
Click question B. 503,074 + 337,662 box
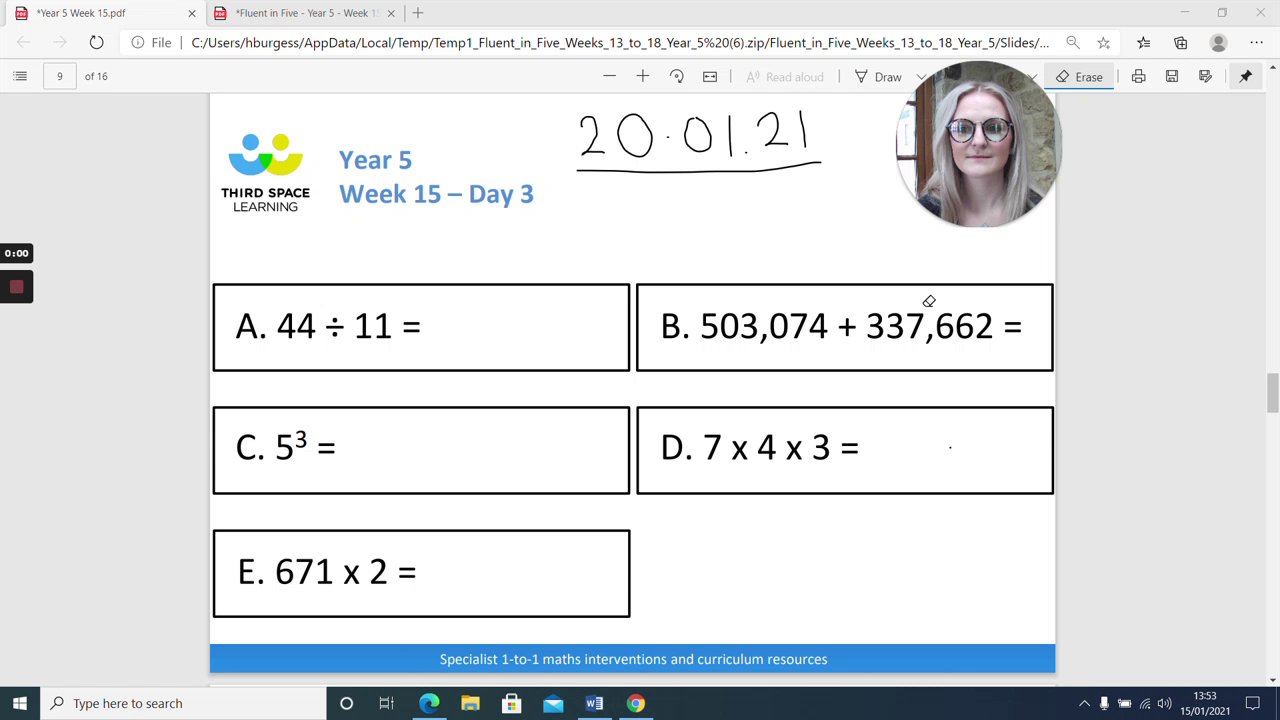point(844,327)
